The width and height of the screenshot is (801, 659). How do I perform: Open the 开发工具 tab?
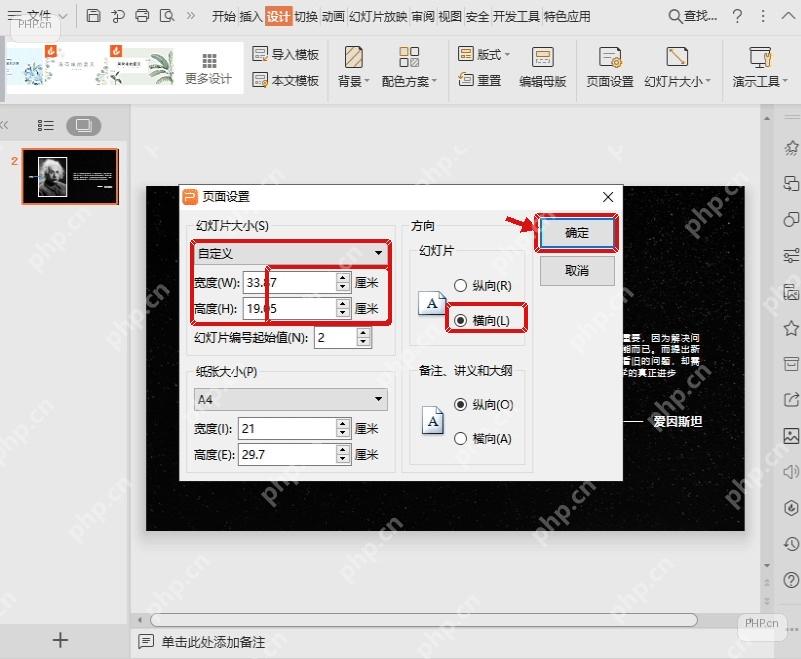pyautogui.click(x=516, y=16)
